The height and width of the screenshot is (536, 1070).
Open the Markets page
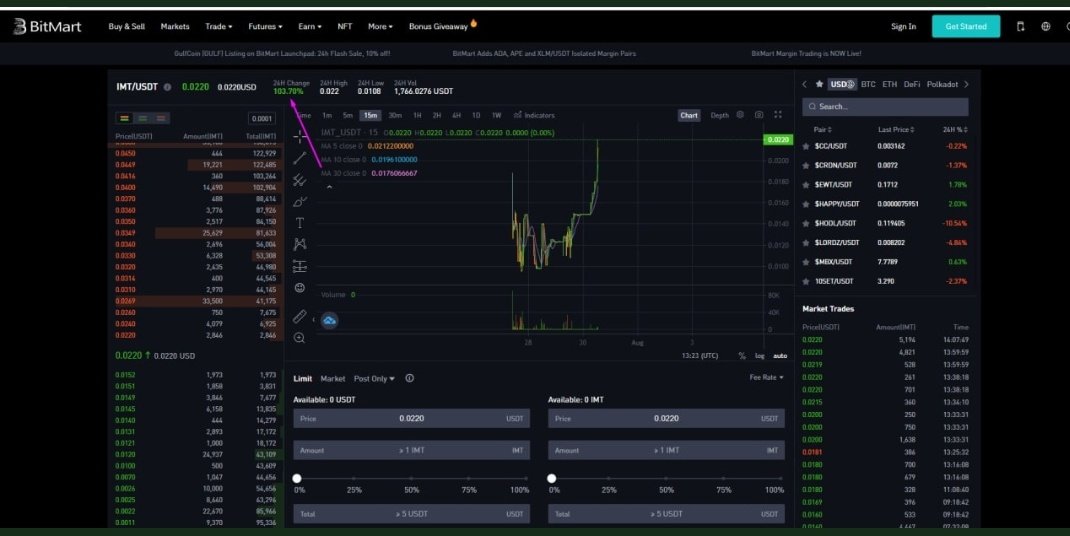click(175, 27)
